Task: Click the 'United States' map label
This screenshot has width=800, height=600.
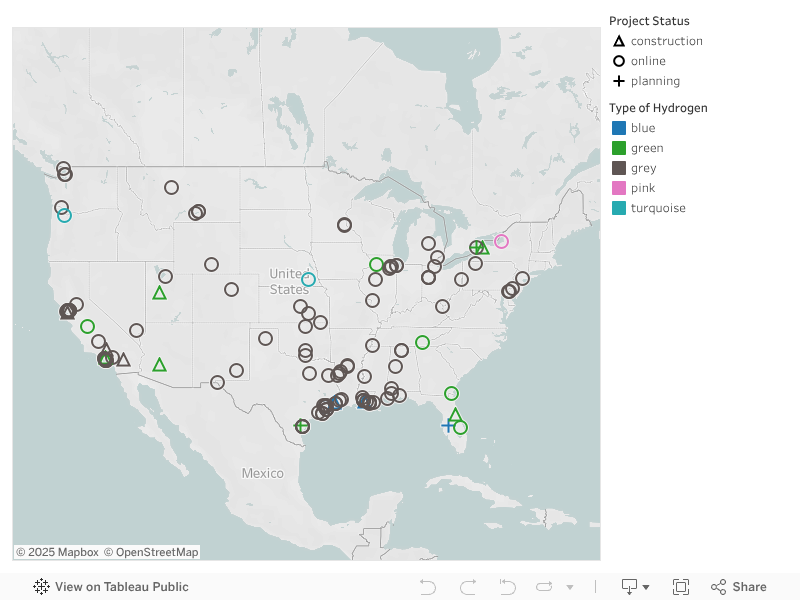Action: coord(289,282)
